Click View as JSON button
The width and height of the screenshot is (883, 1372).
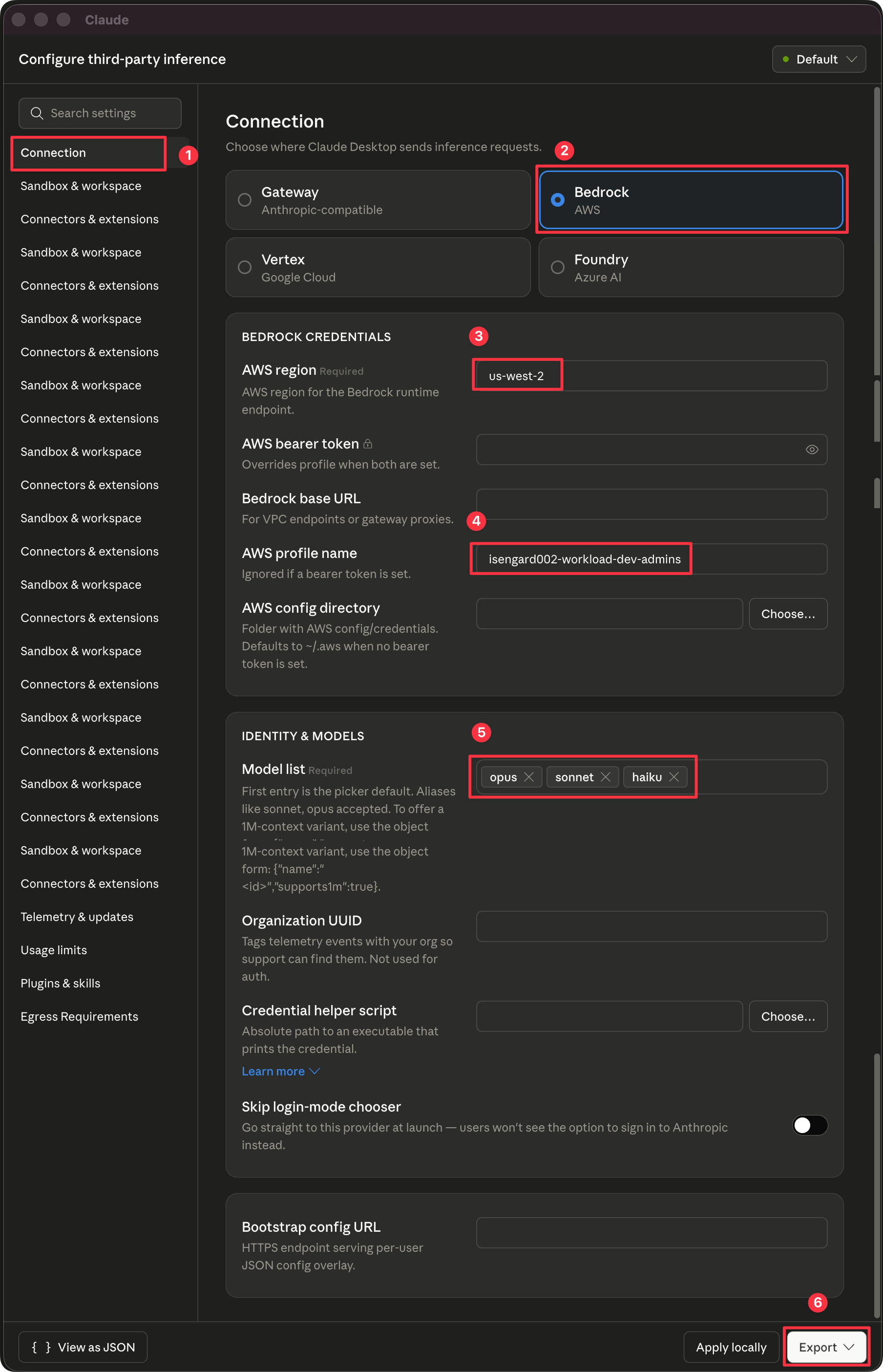pyautogui.click(x=83, y=1347)
